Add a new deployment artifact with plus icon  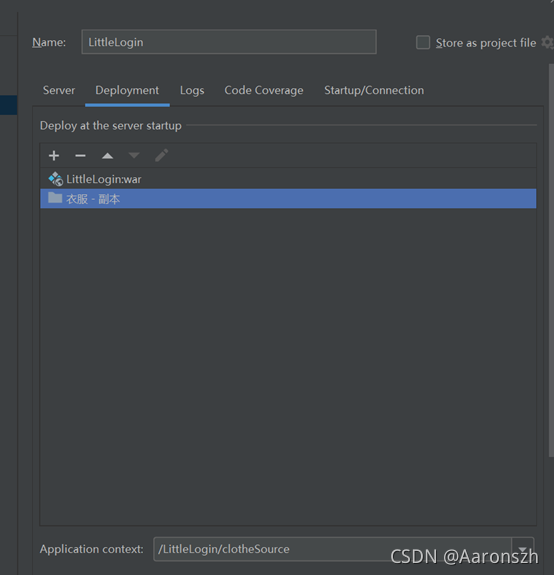[x=54, y=156]
